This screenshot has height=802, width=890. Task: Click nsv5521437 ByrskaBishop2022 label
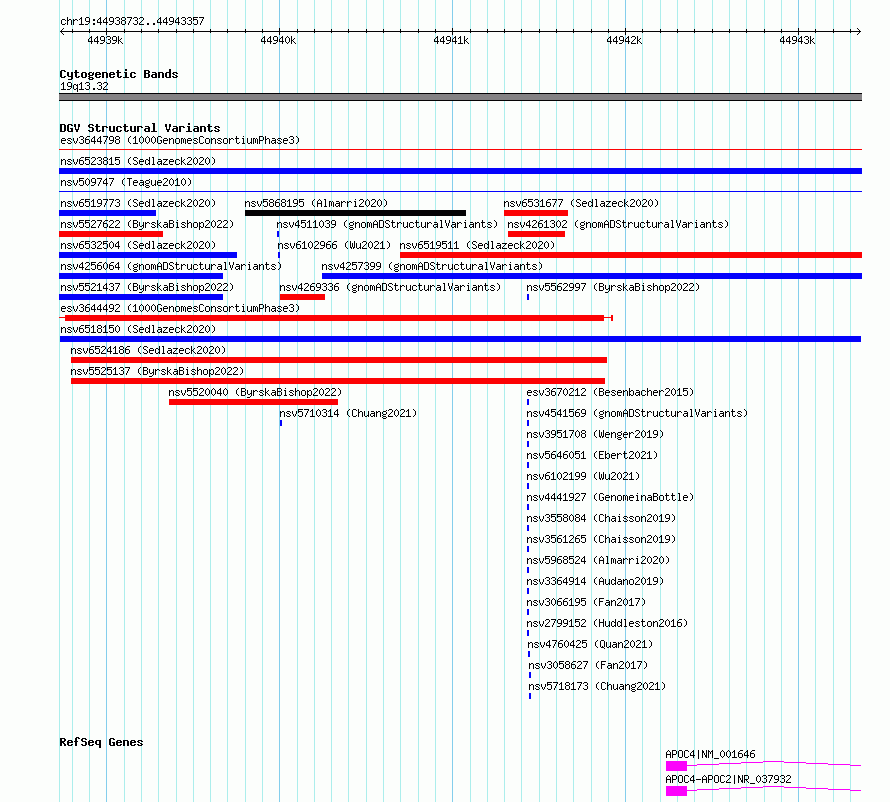(x=147, y=287)
